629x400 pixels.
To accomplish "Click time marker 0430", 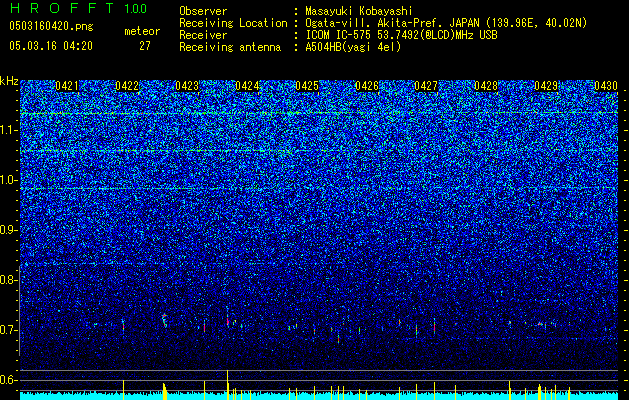I will click(x=606, y=86).
